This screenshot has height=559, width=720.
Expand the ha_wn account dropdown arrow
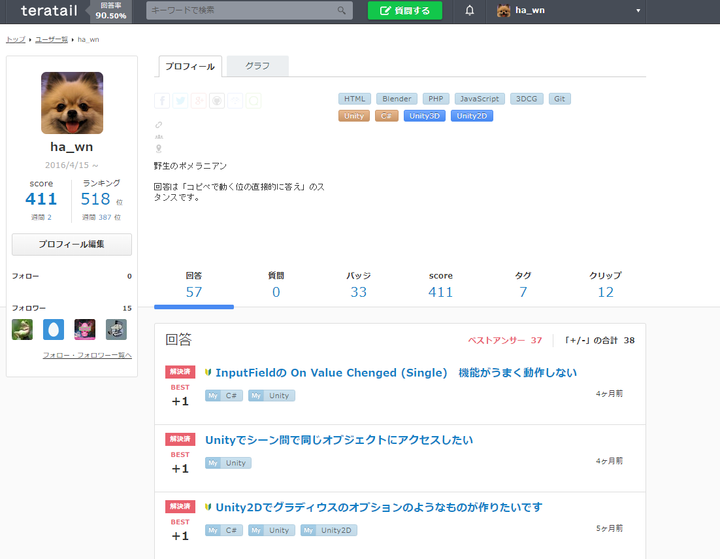click(638, 11)
